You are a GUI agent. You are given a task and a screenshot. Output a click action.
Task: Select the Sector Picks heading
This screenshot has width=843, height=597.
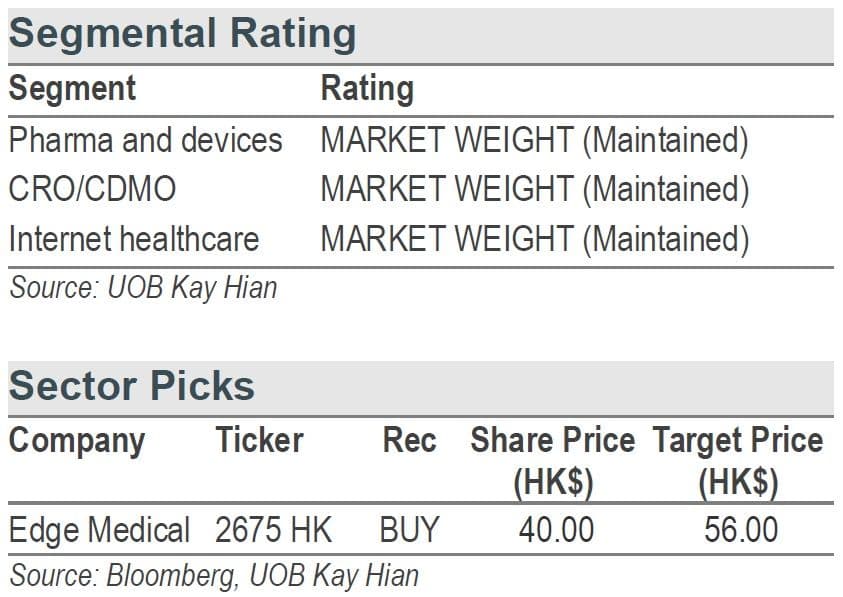132,386
